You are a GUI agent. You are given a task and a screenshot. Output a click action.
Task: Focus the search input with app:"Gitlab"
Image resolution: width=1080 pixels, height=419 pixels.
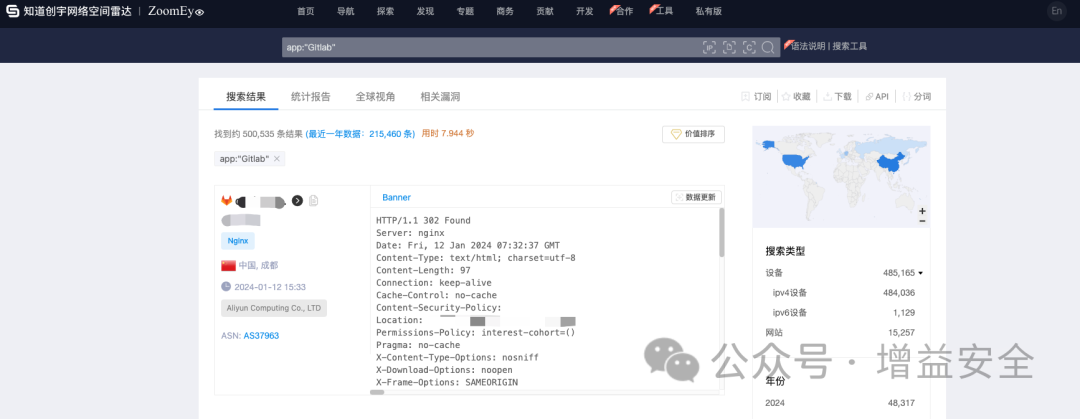[490, 47]
